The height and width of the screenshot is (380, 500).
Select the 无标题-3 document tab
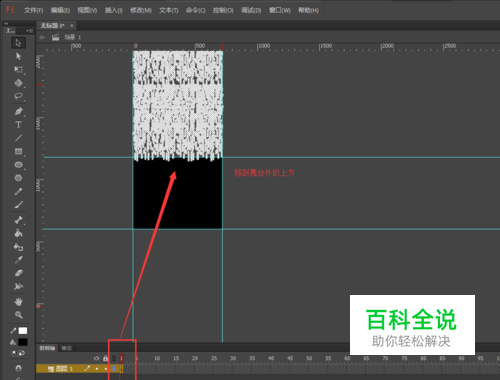click(52, 25)
